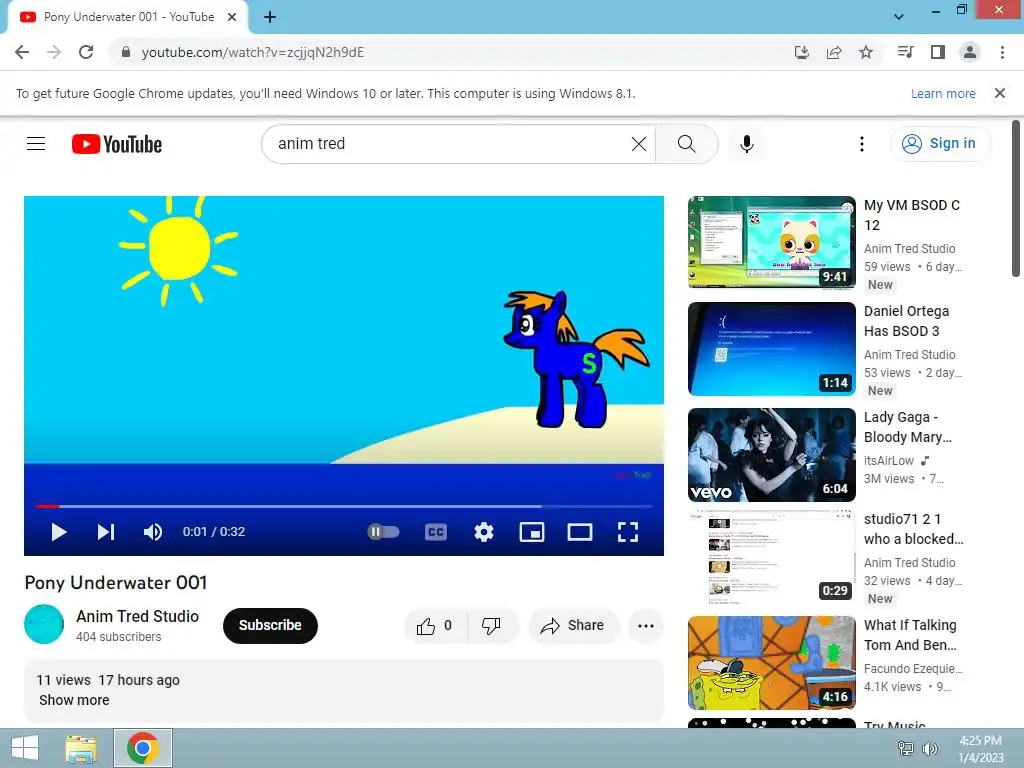The height and width of the screenshot is (768, 1024).
Task: Bookmark this tab star
Action: (866, 52)
